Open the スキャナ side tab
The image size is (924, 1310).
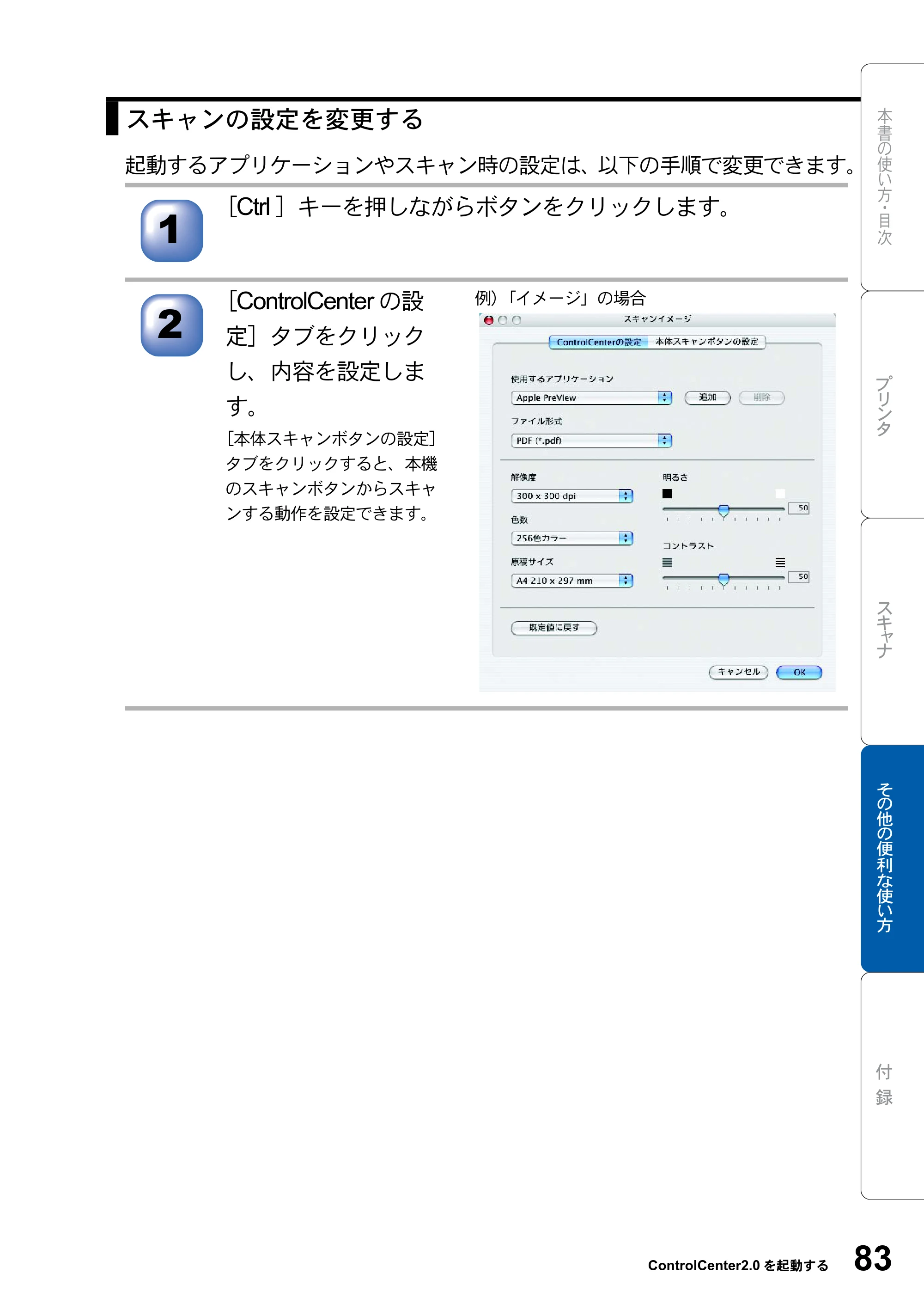point(892,631)
